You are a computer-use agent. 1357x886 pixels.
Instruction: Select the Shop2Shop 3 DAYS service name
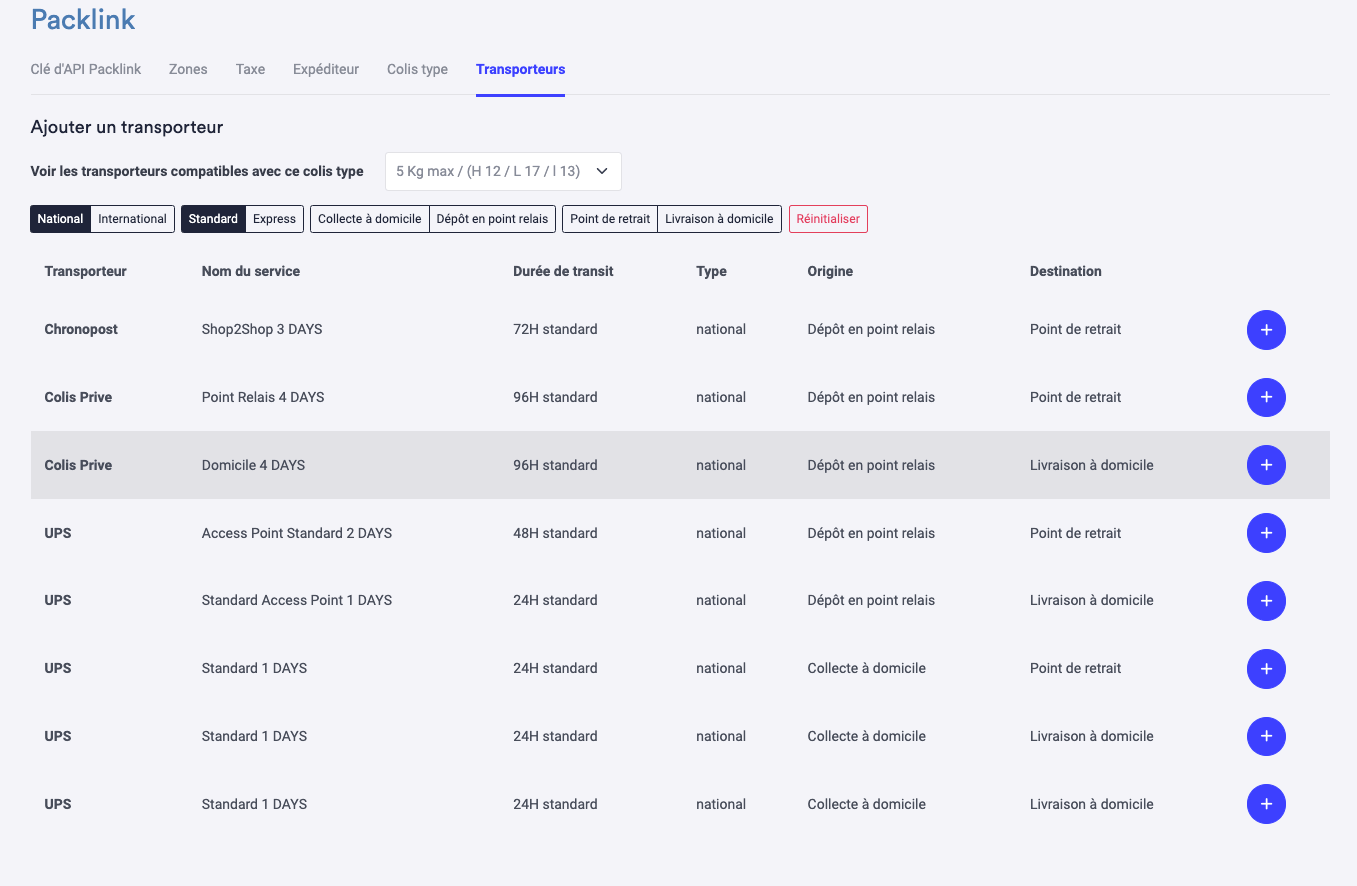coord(262,329)
